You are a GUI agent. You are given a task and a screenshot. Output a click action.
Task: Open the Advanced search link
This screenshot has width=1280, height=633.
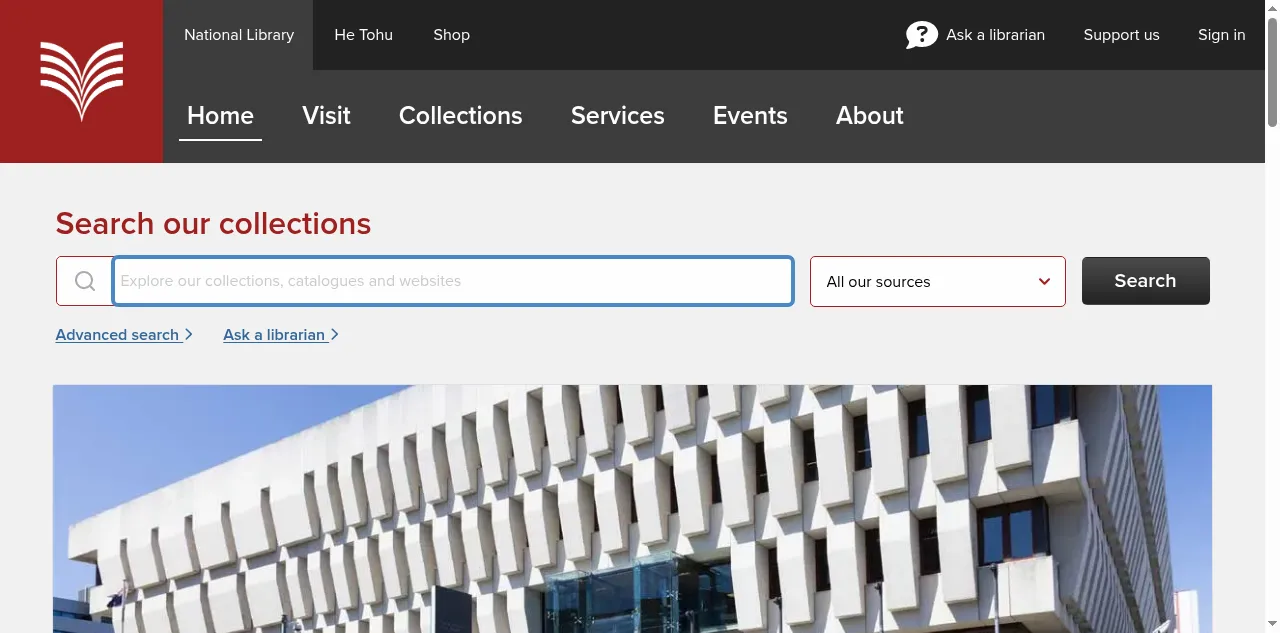124,335
